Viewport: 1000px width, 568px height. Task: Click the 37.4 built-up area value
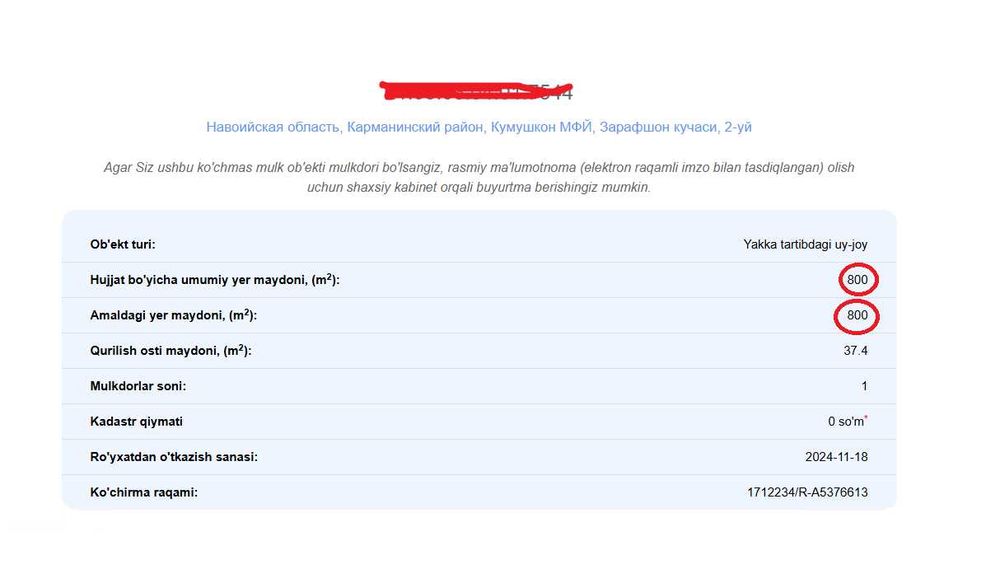click(x=856, y=351)
